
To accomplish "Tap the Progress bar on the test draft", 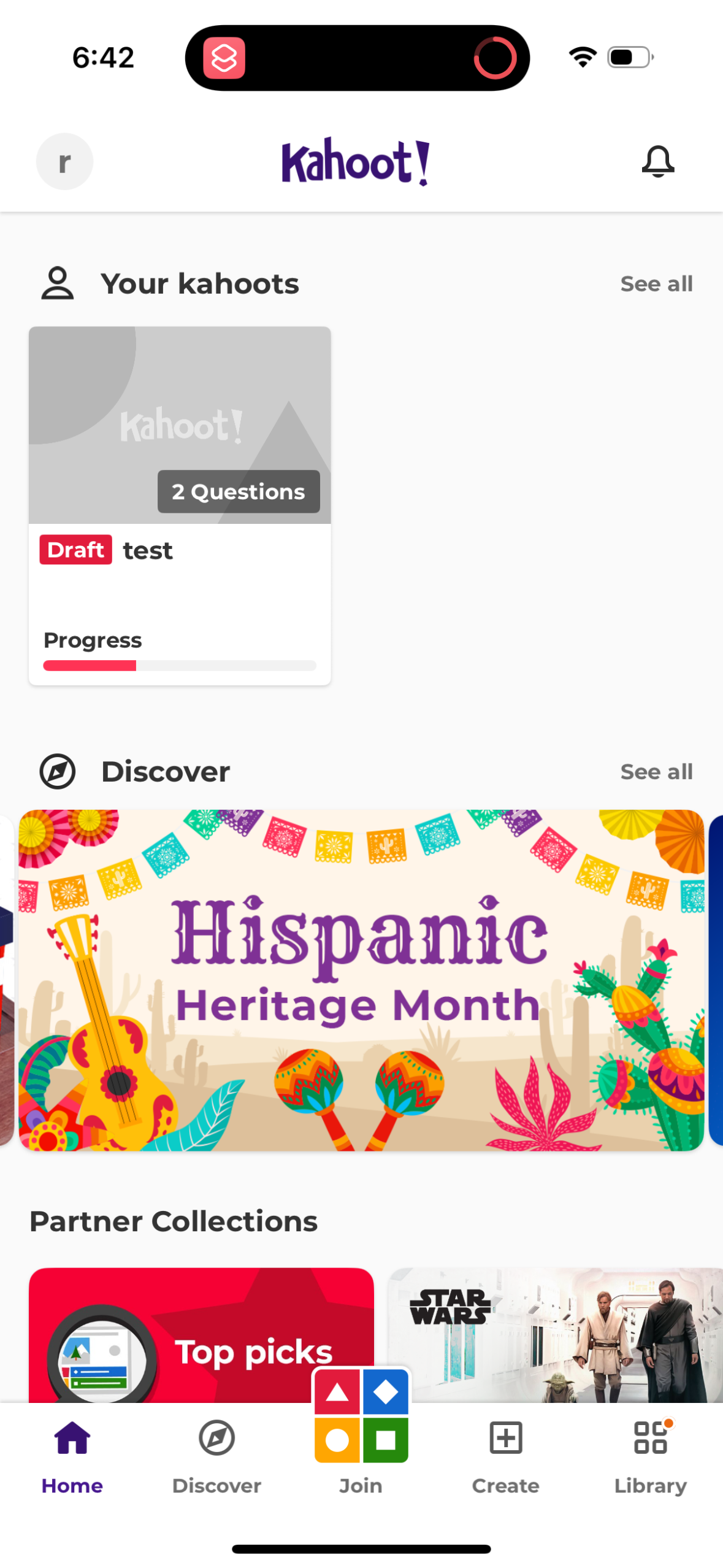I will click(179, 665).
